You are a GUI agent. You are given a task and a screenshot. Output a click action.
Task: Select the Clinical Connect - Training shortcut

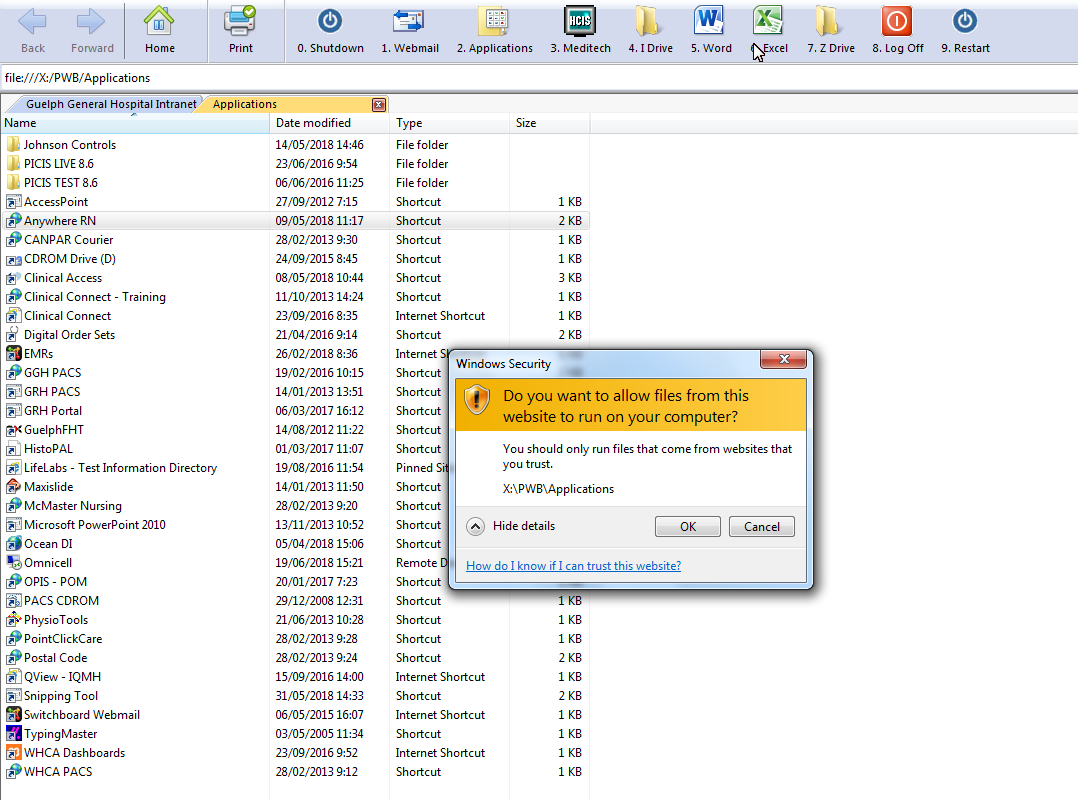point(95,297)
